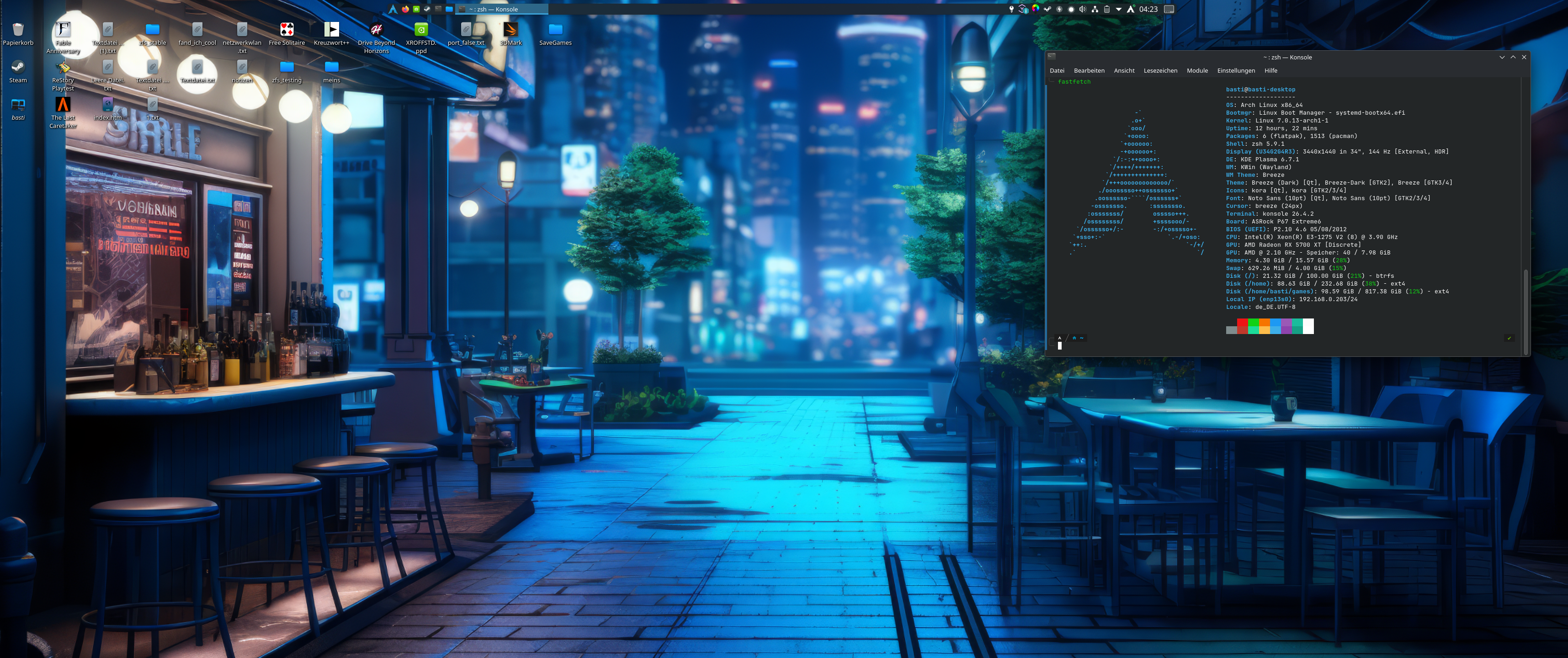This screenshot has height=658, width=1568.
Task: Click the purple color block in fastfetch output
Action: pyautogui.click(x=1286, y=326)
